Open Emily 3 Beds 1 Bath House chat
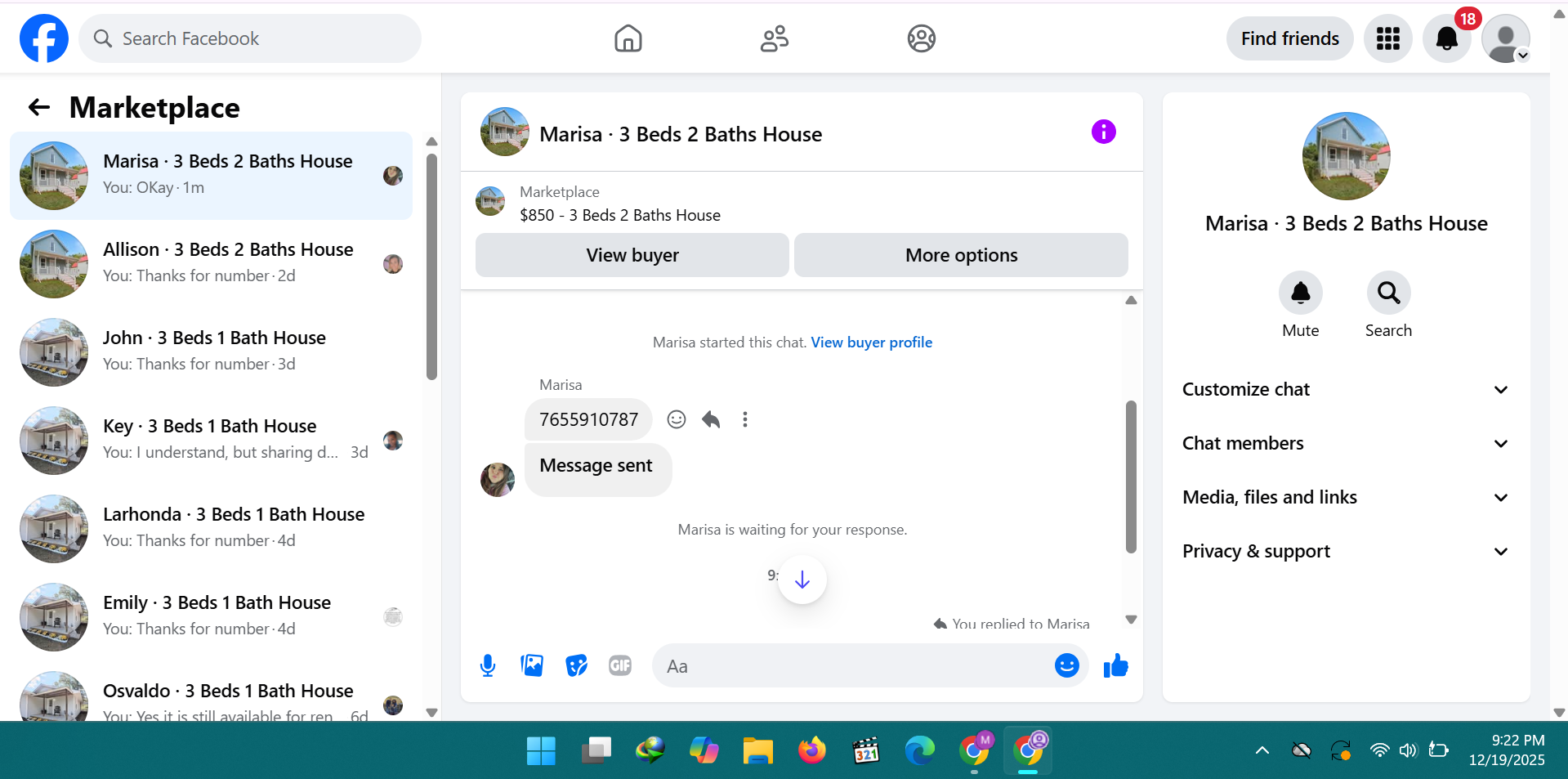 coord(211,616)
